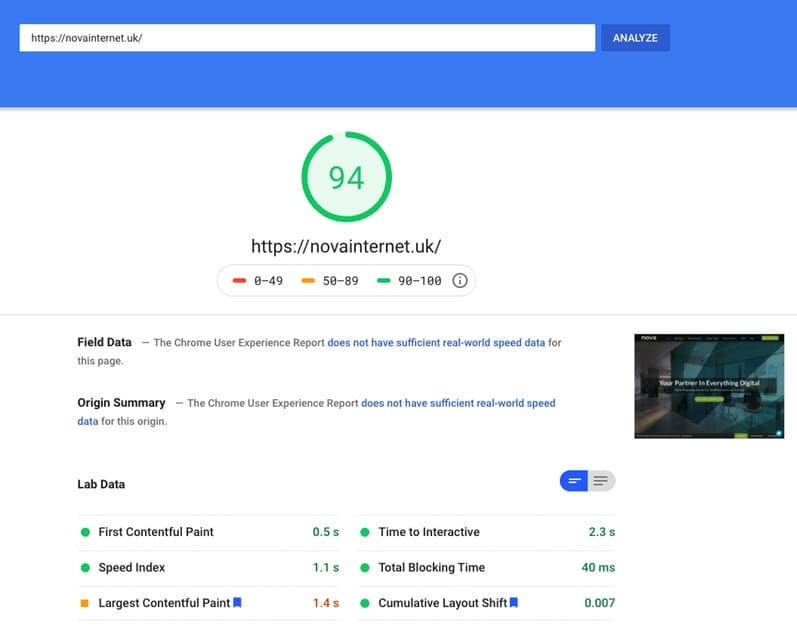This screenshot has height=629, width=797.
Task: Click the green dot beside Cumulative Layout Shift
Action: tap(365, 603)
